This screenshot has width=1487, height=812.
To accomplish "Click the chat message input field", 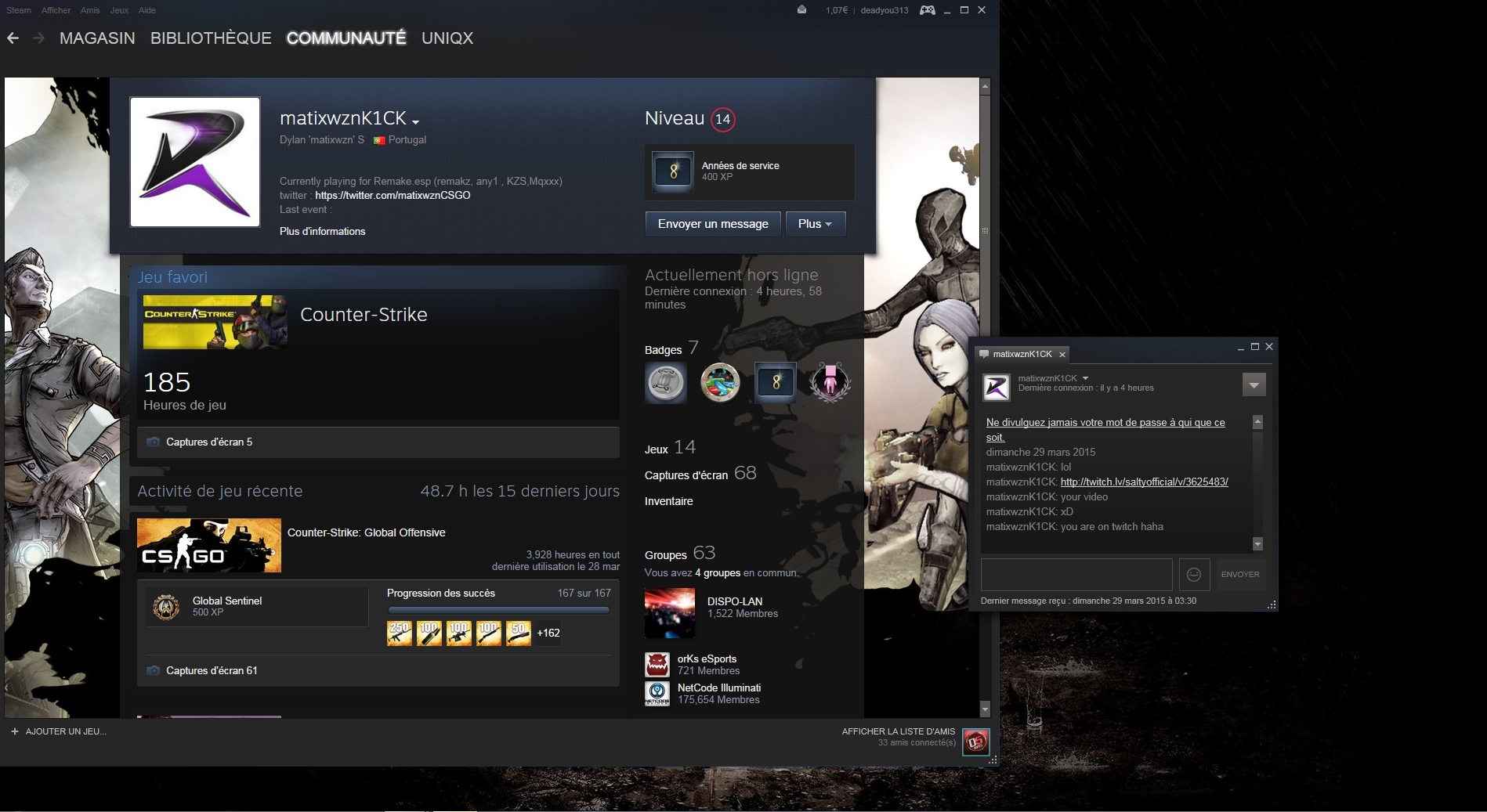I will coord(1076,575).
